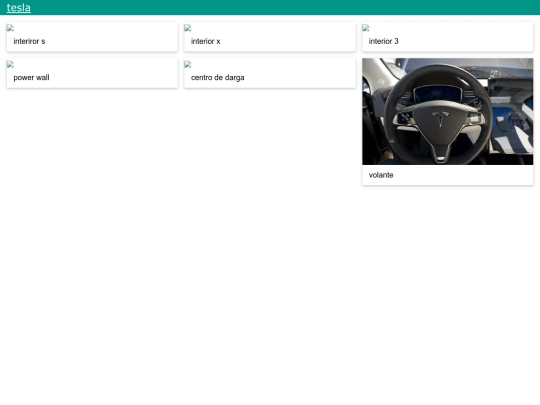Open the tesla header link

coord(19,8)
